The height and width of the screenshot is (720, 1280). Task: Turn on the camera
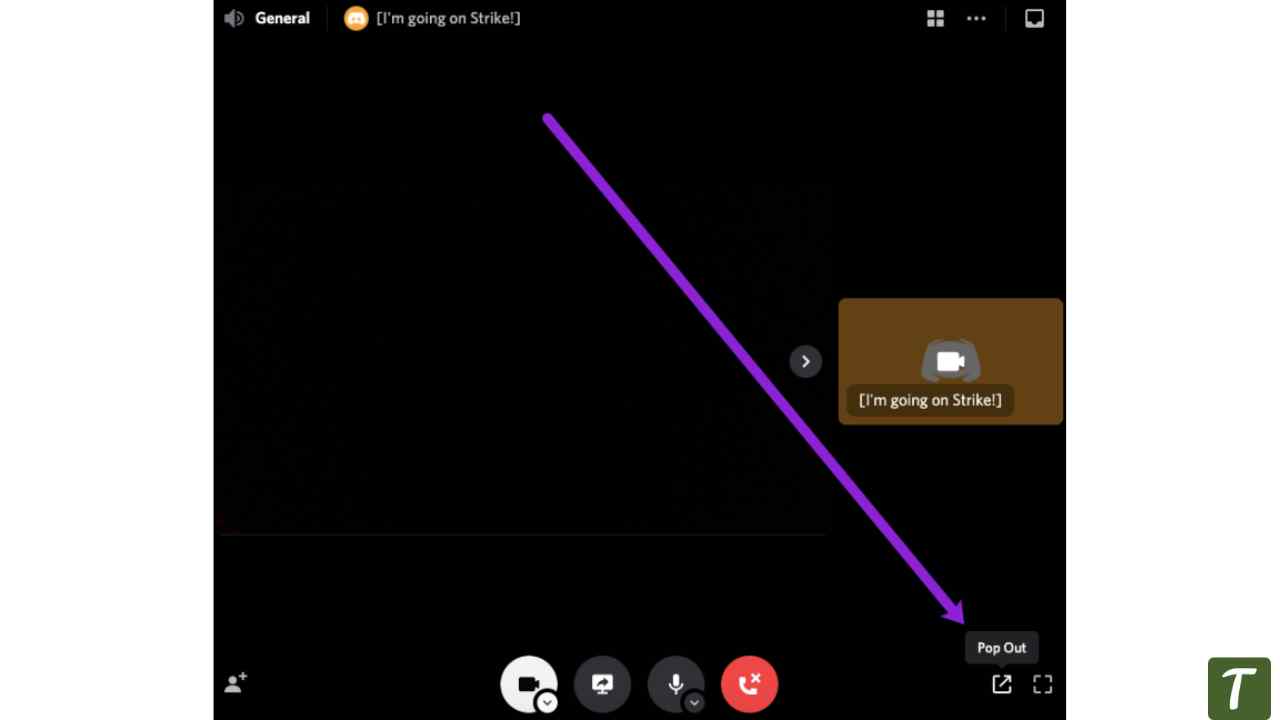[x=528, y=683]
